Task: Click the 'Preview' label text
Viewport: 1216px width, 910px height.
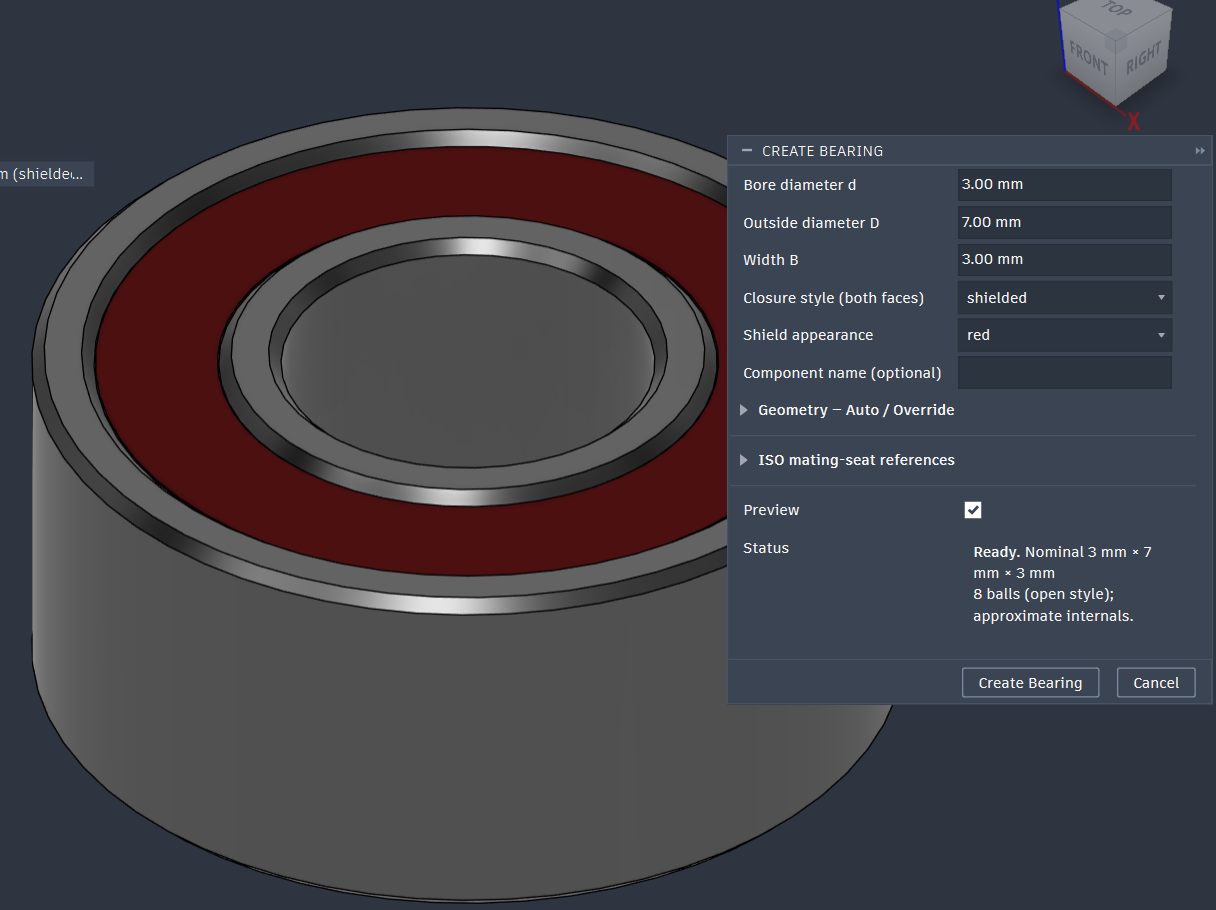Action: (x=771, y=510)
